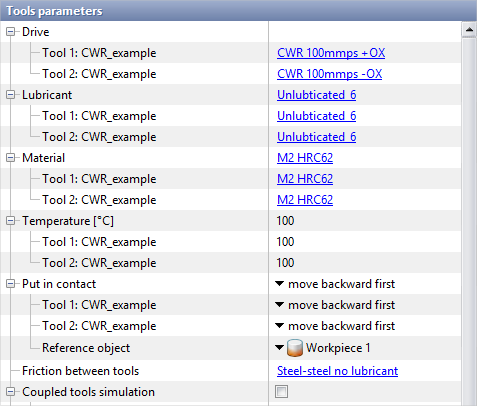This screenshot has width=477, height=406.
Task: Click the Tools parameters panel title
Action: 54,11
